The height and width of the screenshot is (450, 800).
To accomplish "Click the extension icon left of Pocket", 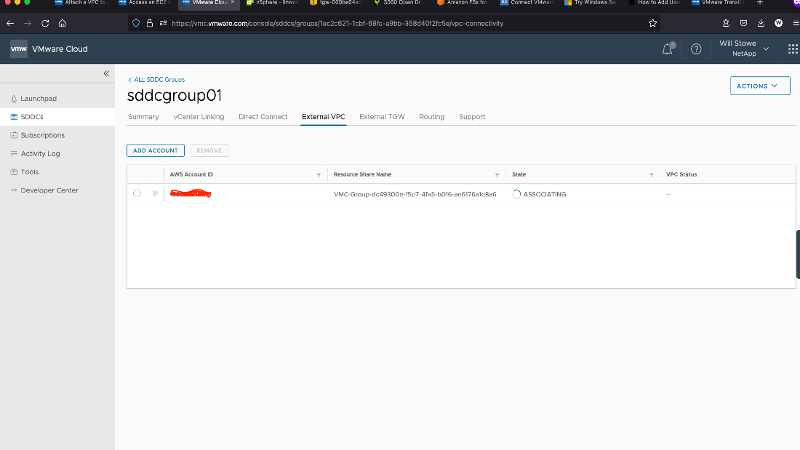I will point(726,23).
